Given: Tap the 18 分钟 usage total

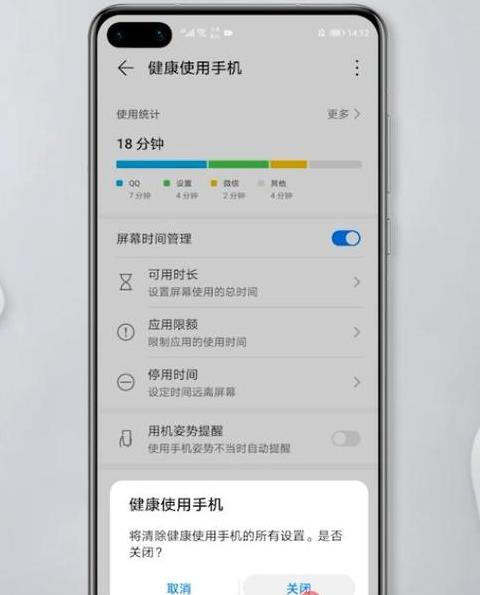Looking at the screenshot, I should (x=140, y=144).
